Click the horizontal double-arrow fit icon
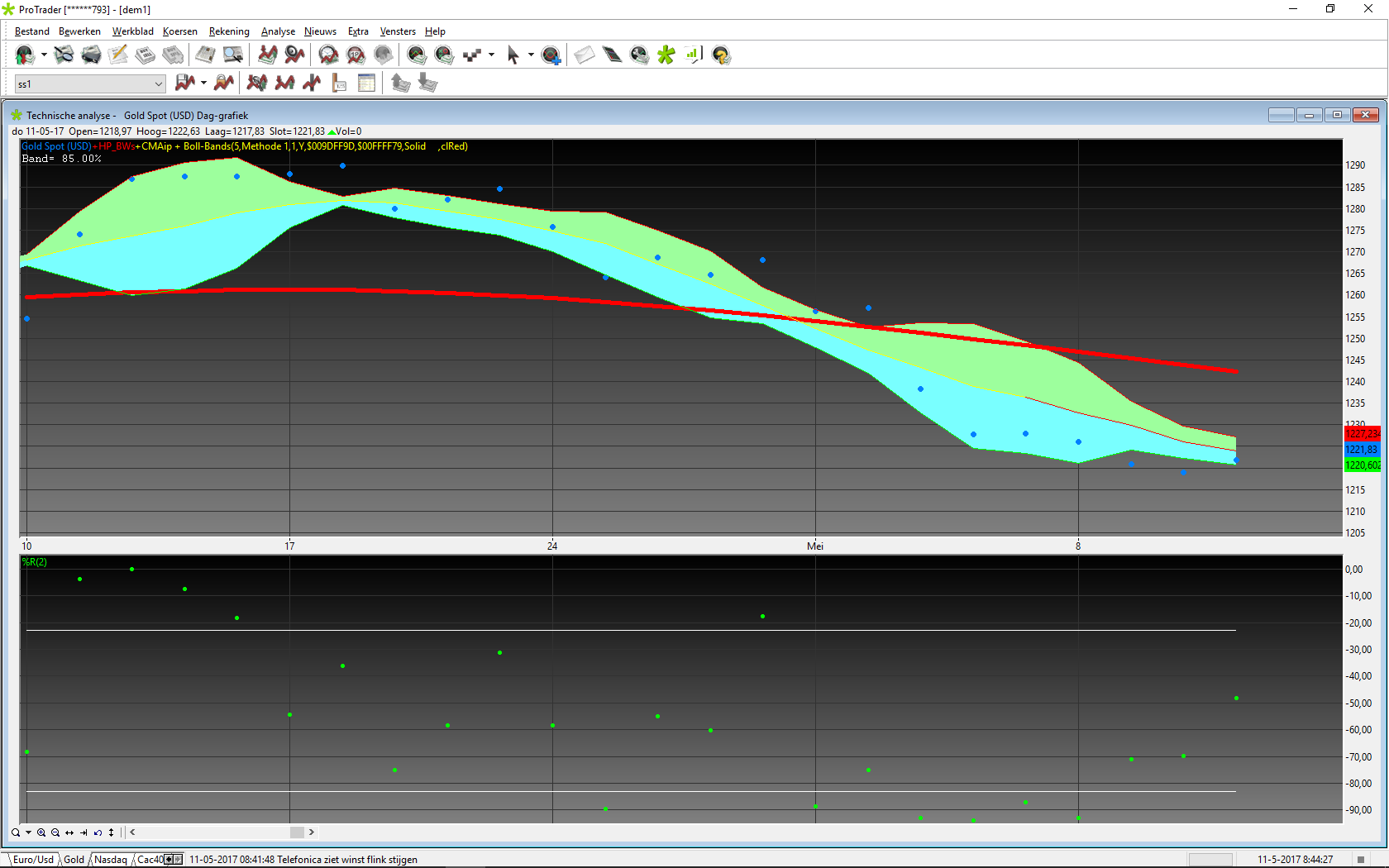 click(x=69, y=832)
